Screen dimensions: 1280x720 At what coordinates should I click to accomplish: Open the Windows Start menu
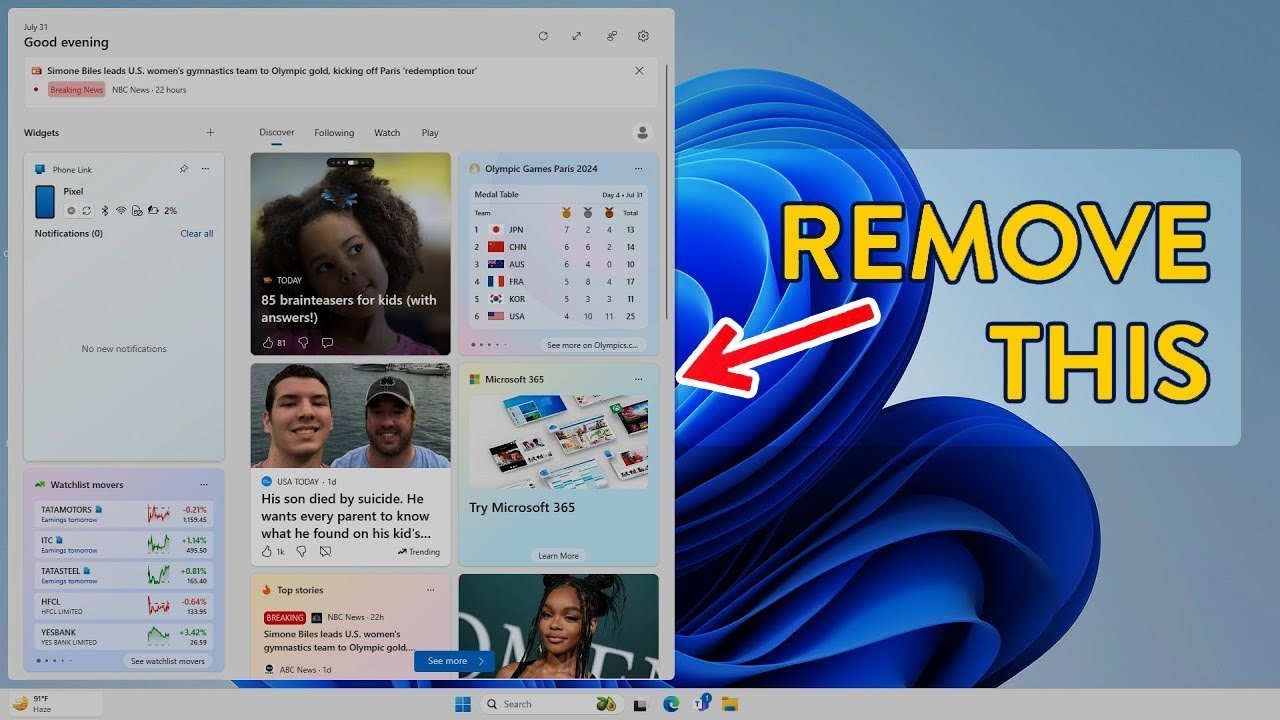463,704
